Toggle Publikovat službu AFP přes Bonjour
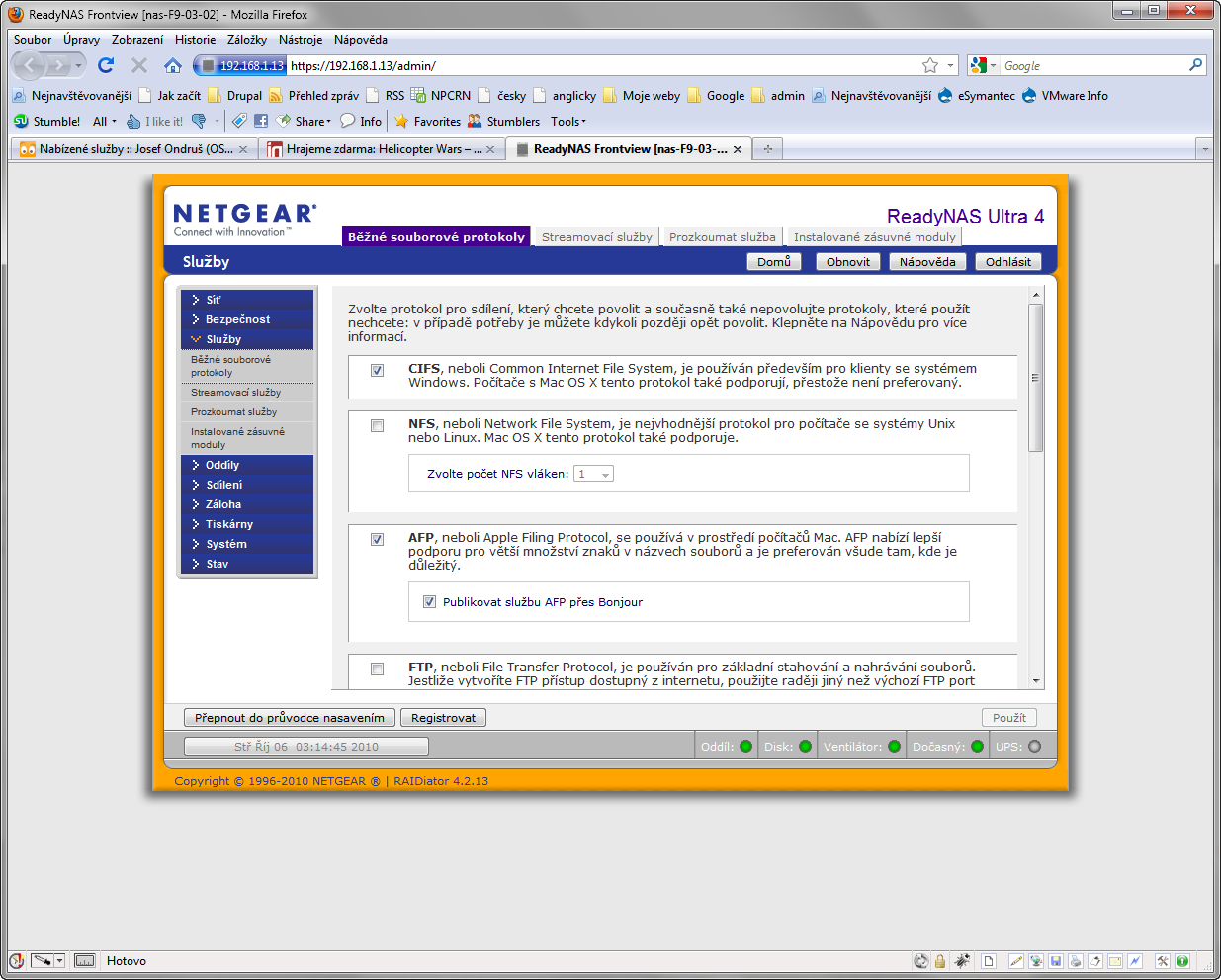1221x980 pixels. point(429,601)
